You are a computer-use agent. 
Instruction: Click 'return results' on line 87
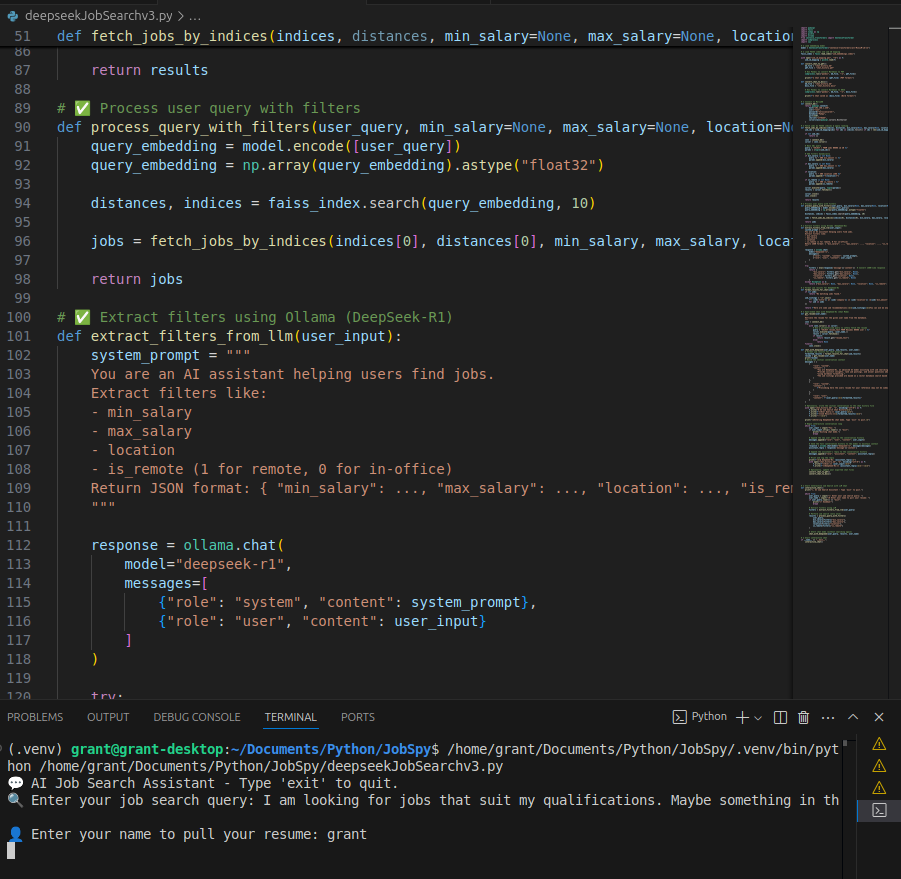(x=149, y=70)
